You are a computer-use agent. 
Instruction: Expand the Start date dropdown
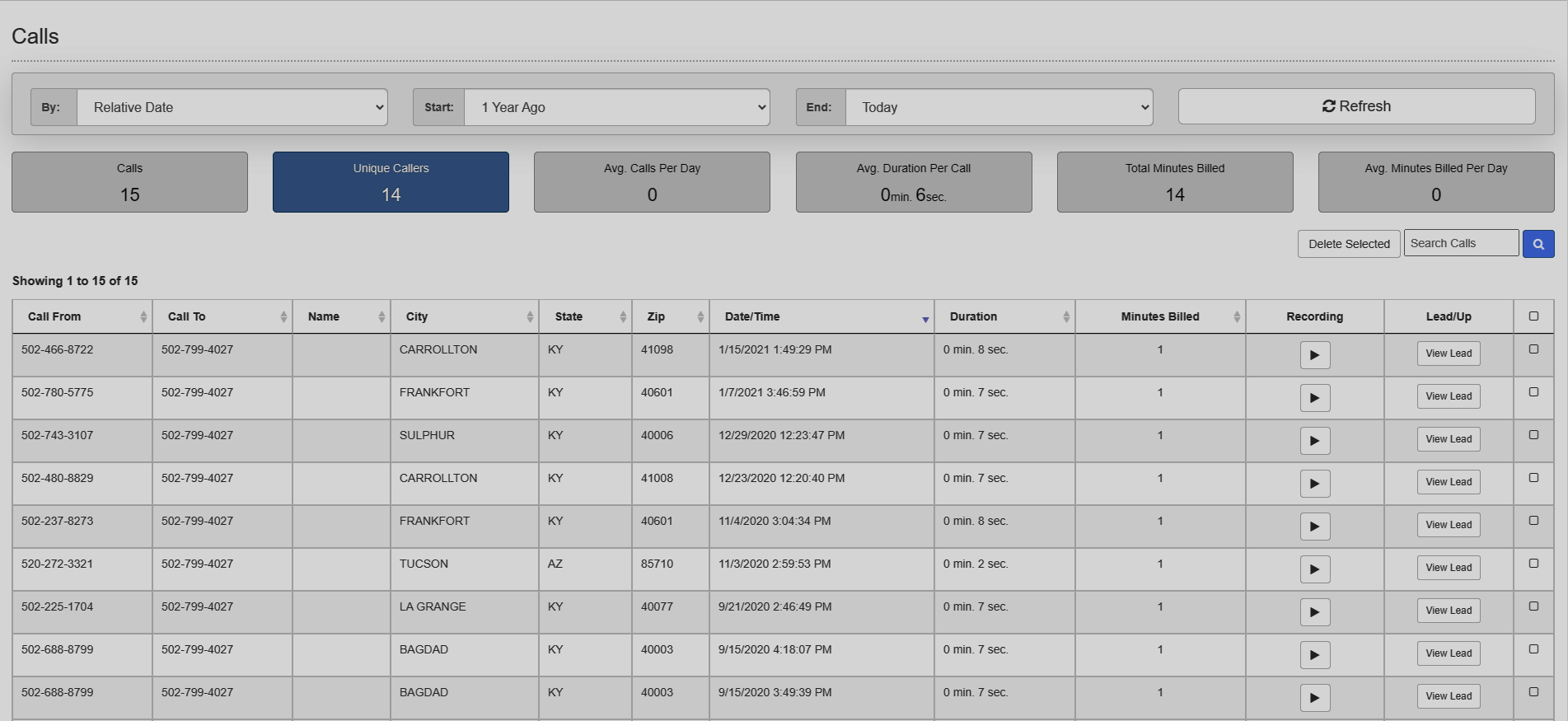[616, 108]
